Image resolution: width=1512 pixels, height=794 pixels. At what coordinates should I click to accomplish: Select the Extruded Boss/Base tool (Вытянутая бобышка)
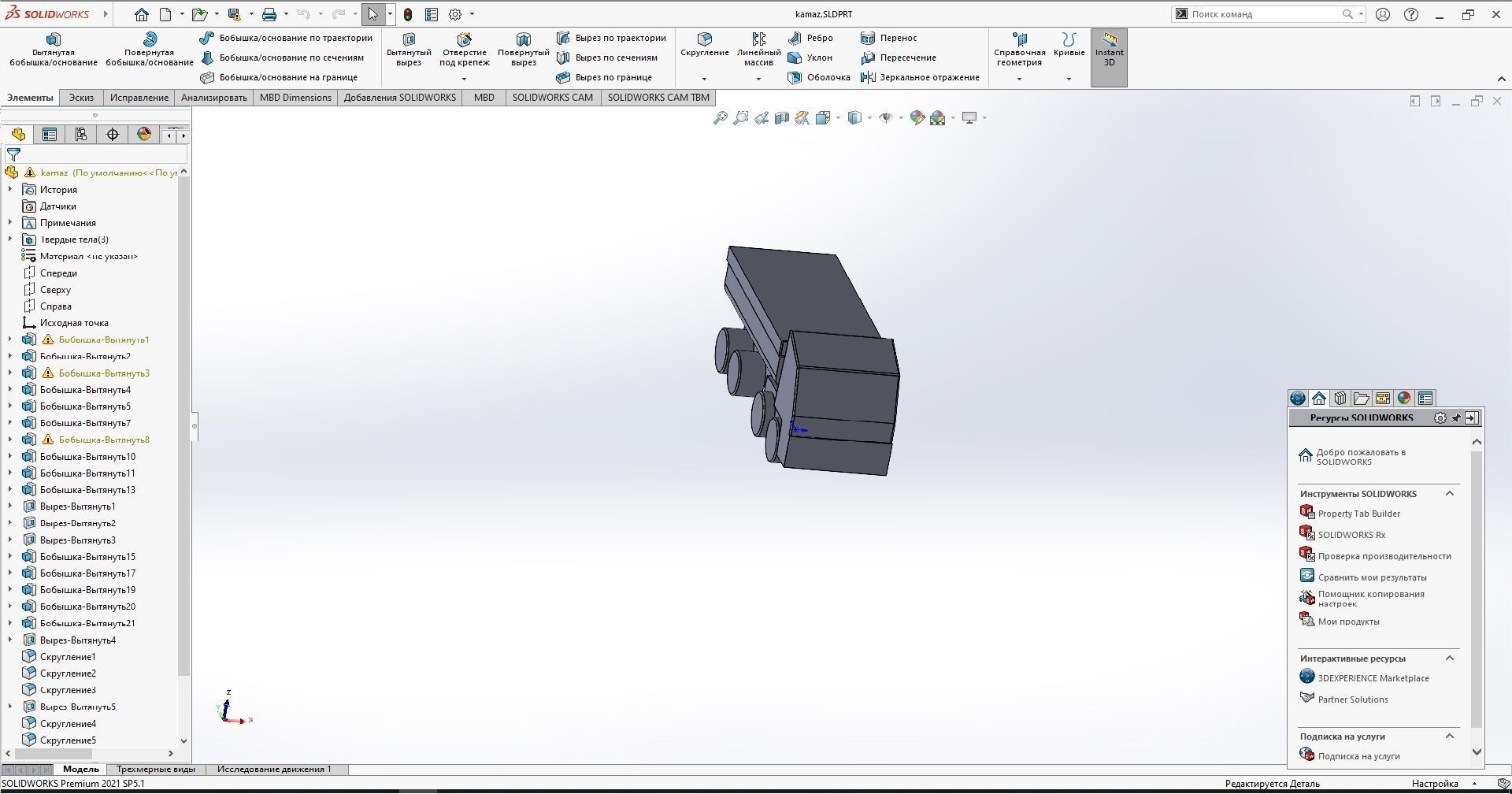pos(54,50)
